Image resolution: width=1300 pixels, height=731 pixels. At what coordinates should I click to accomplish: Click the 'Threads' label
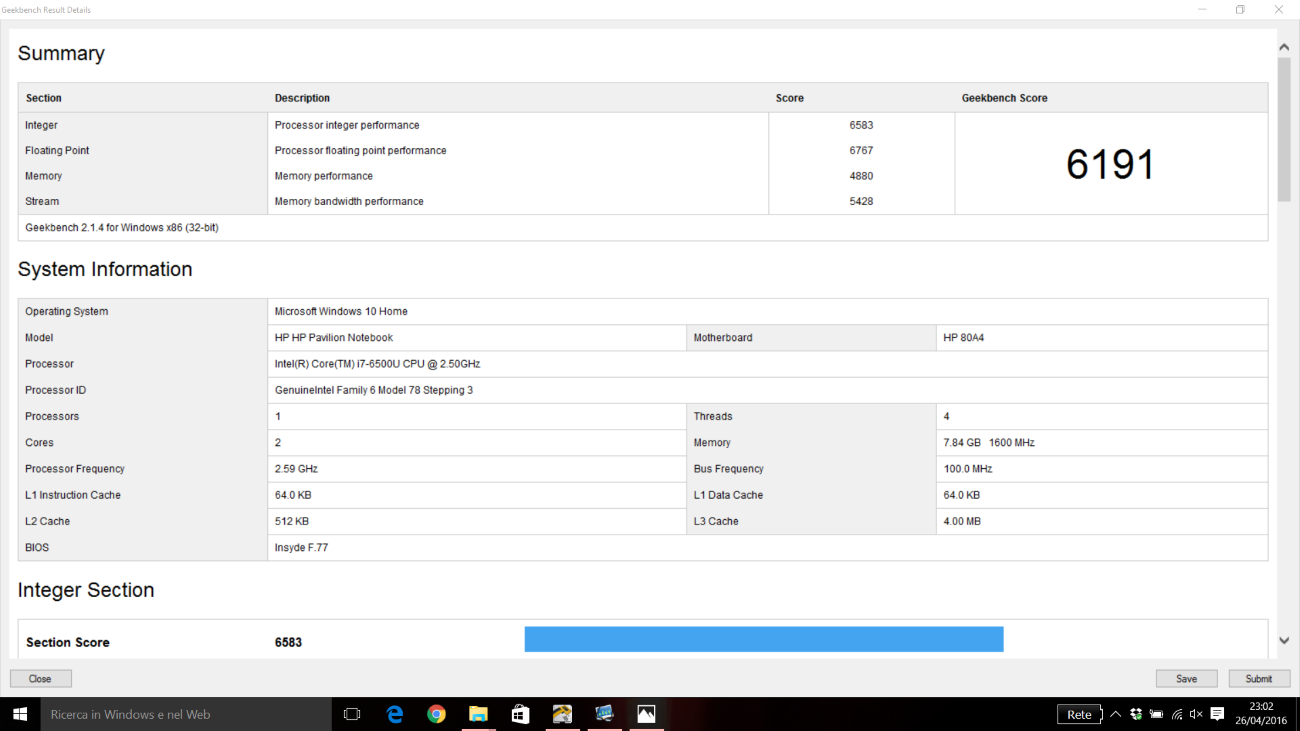(x=713, y=416)
